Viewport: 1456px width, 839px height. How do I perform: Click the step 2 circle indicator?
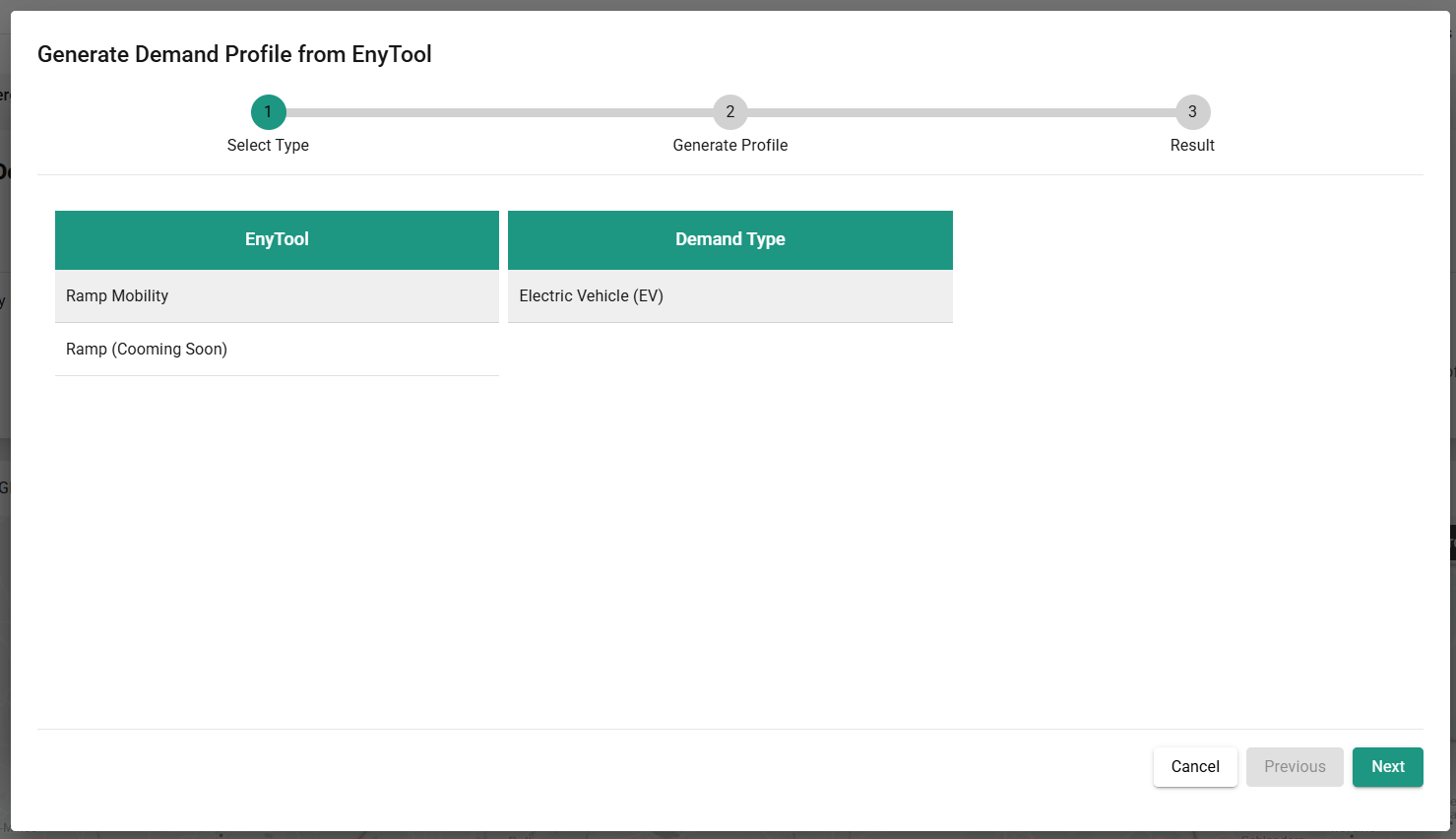[x=729, y=112]
